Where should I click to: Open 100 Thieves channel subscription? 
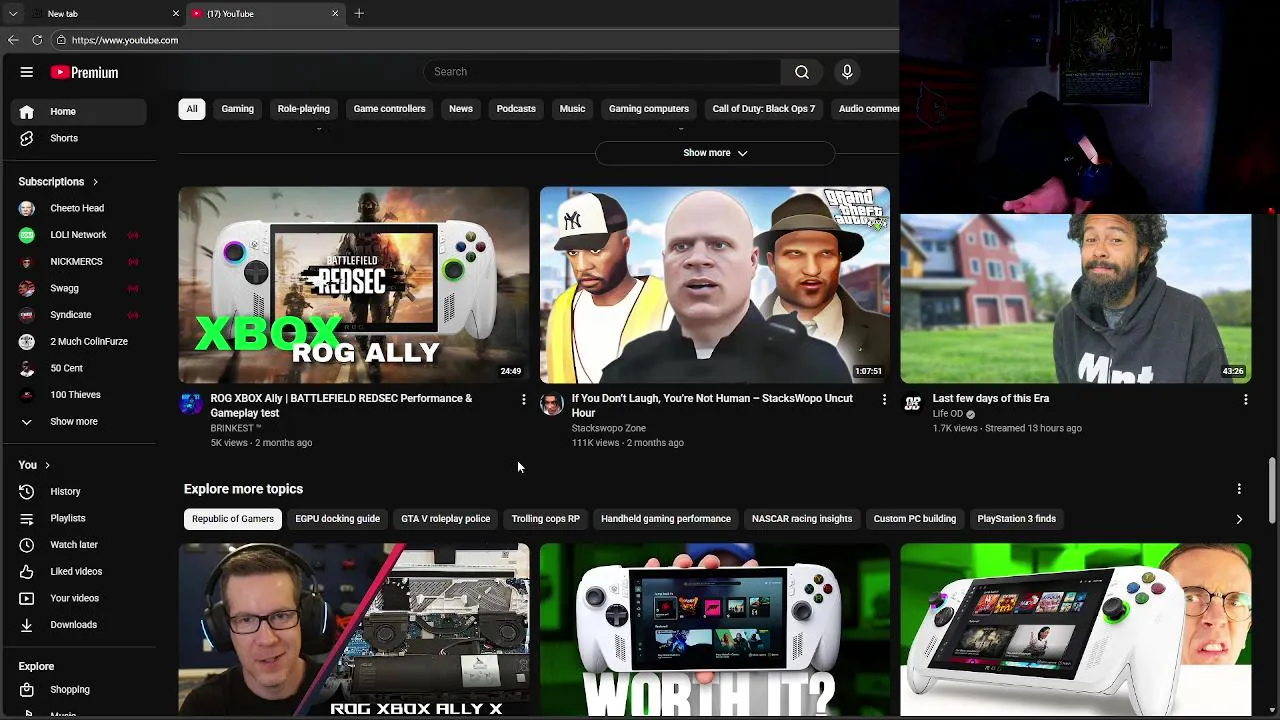click(78, 395)
